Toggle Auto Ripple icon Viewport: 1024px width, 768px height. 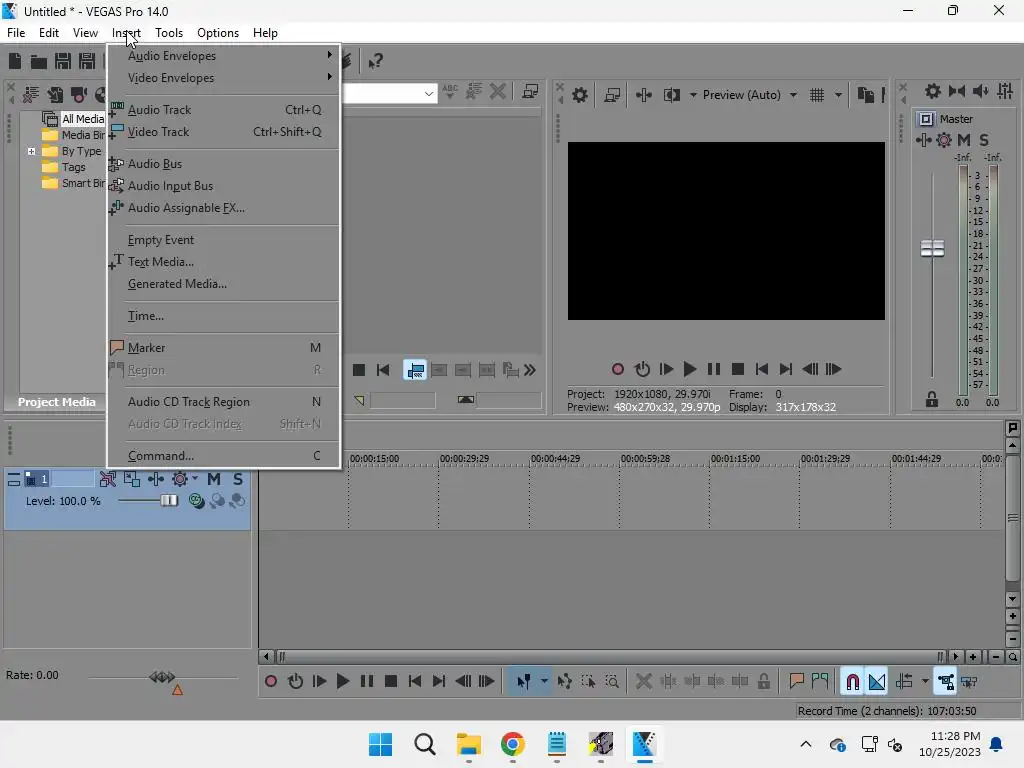[904, 682]
